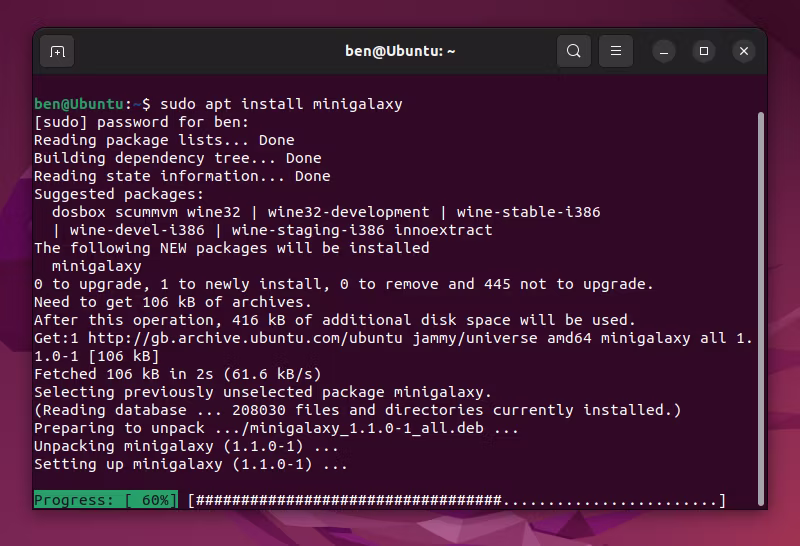Click the 'Need to get 106 kB' line

click(172, 302)
